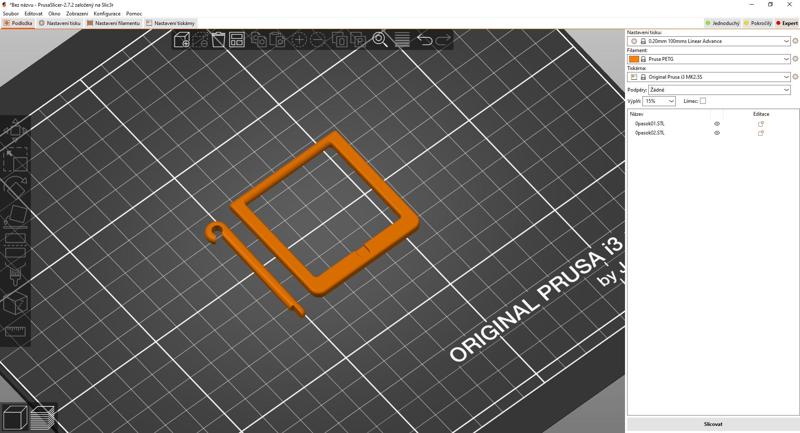Viewport: 800px width, 433px height.
Task: Switch to sliced layers preview icon
Action: [43, 417]
